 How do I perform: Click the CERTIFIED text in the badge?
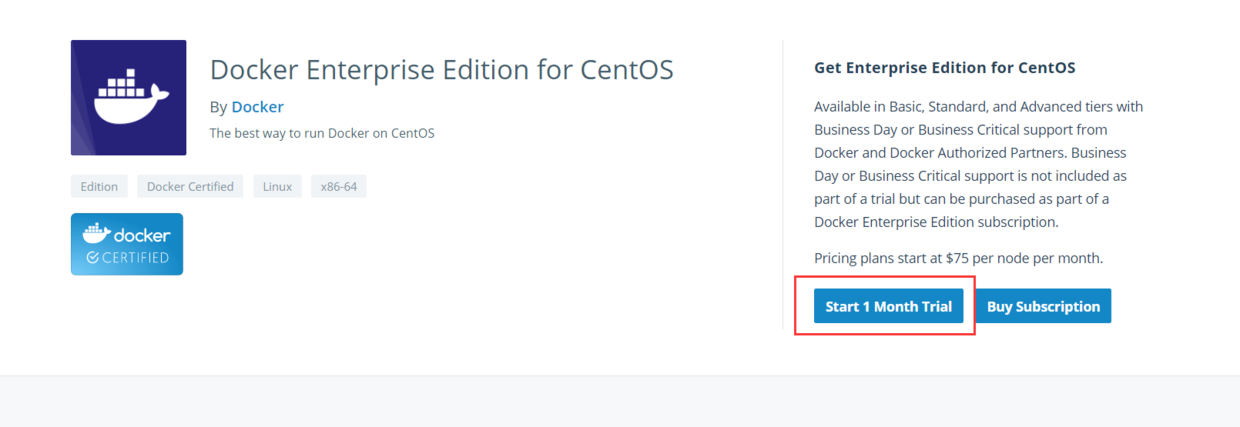134,257
